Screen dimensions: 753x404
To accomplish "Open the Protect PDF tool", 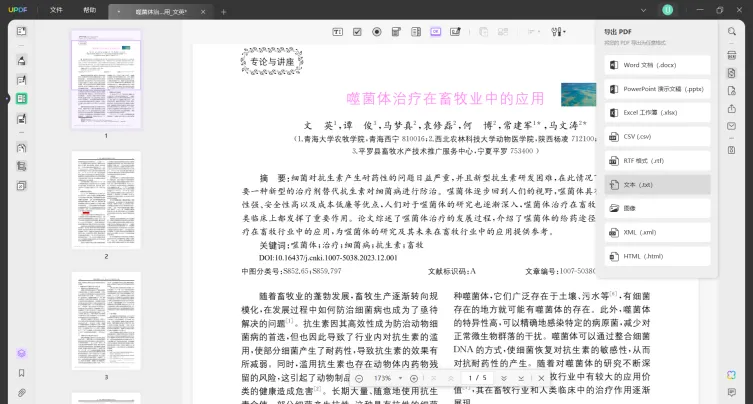I will pos(731,91).
